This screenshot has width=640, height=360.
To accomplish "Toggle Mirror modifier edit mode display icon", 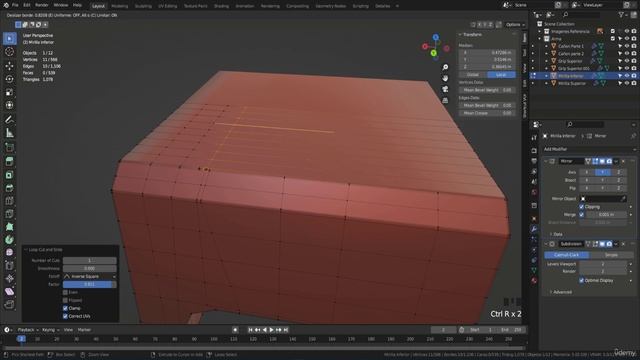I will point(595,161).
